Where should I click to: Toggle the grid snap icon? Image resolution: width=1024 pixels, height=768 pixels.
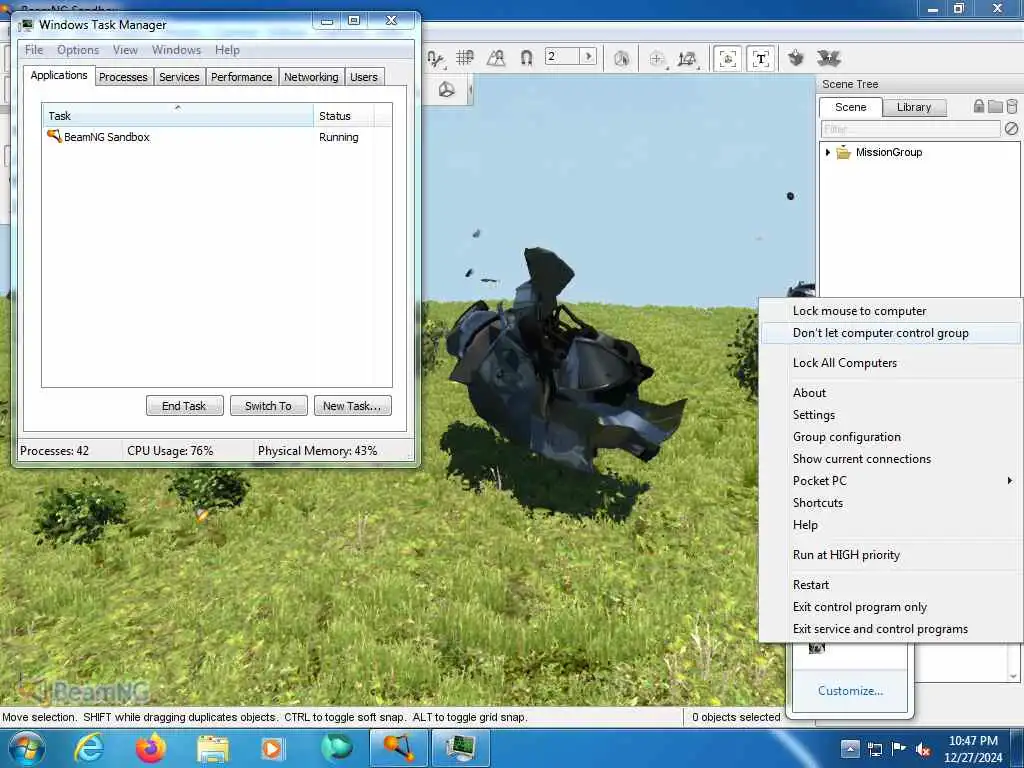click(x=465, y=58)
